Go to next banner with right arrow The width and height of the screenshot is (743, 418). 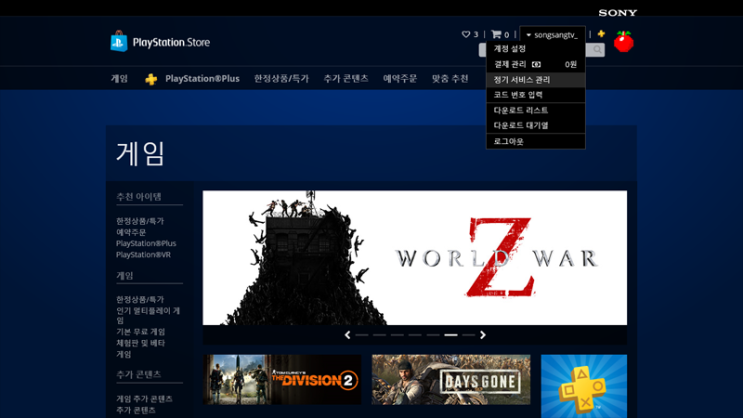482,335
